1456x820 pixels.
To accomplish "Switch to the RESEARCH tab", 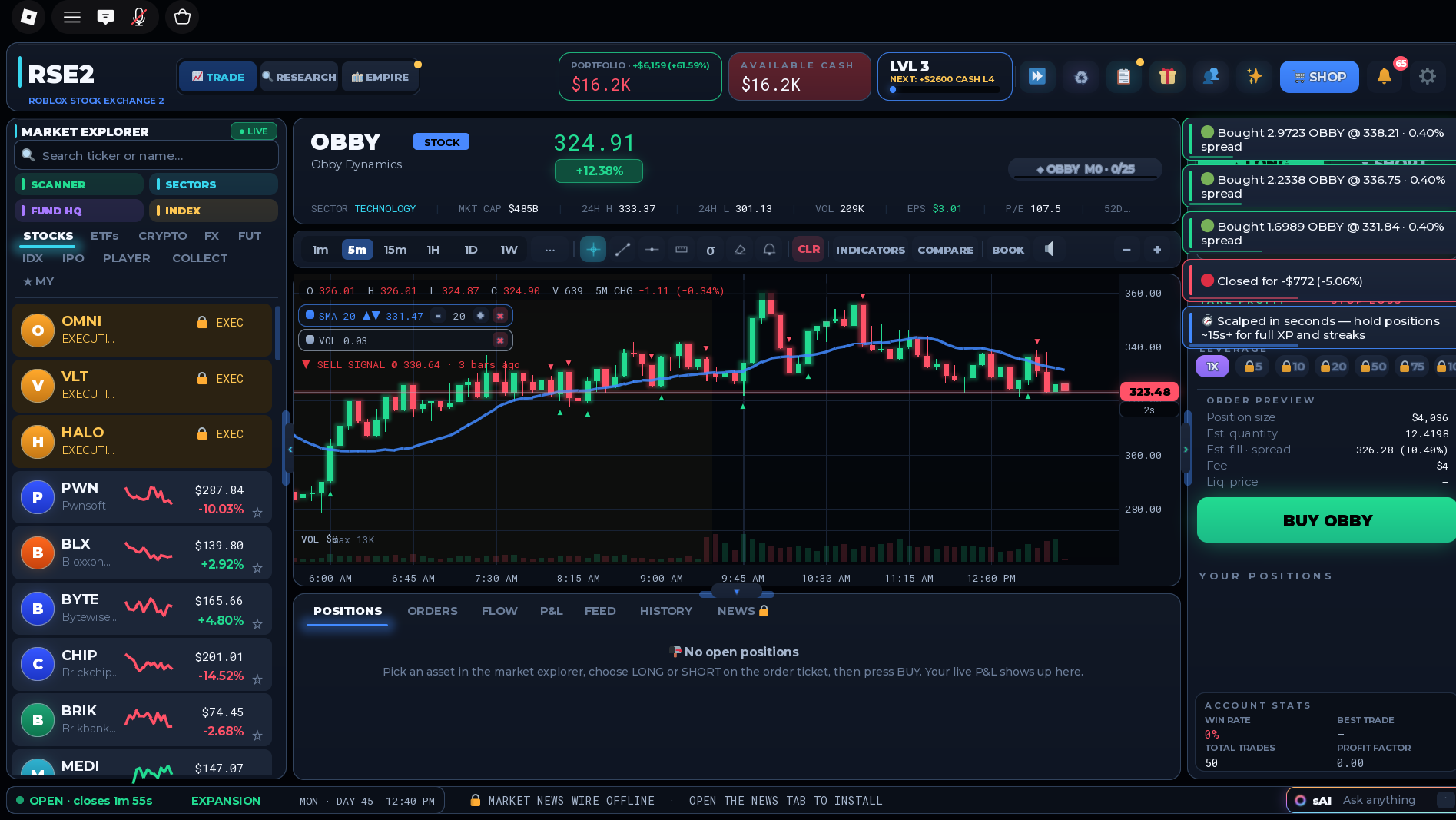I will [299, 77].
